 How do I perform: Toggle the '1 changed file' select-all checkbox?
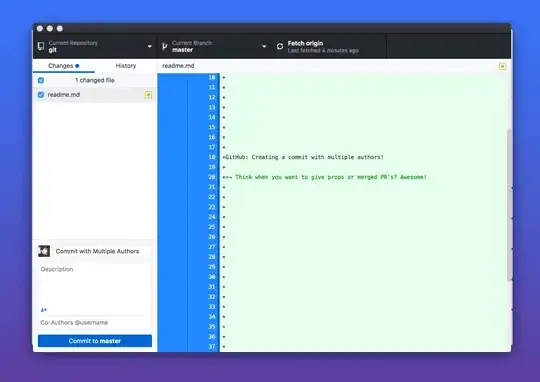pyautogui.click(x=41, y=80)
